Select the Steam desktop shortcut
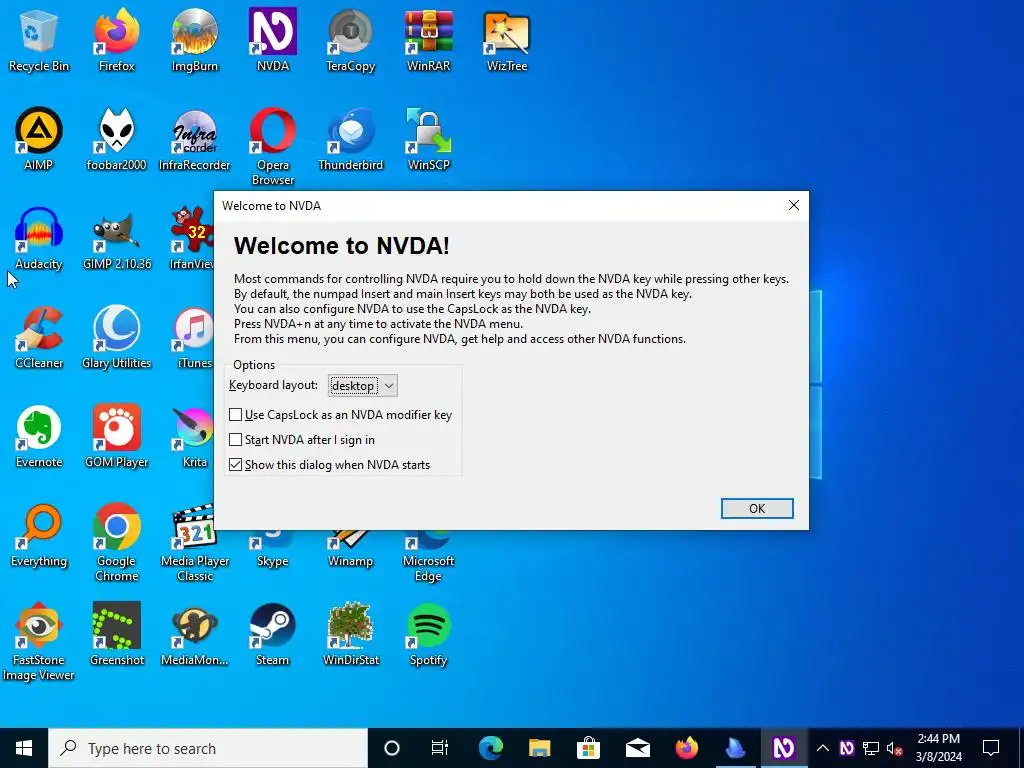The width and height of the screenshot is (1024, 768). (x=273, y=634)
